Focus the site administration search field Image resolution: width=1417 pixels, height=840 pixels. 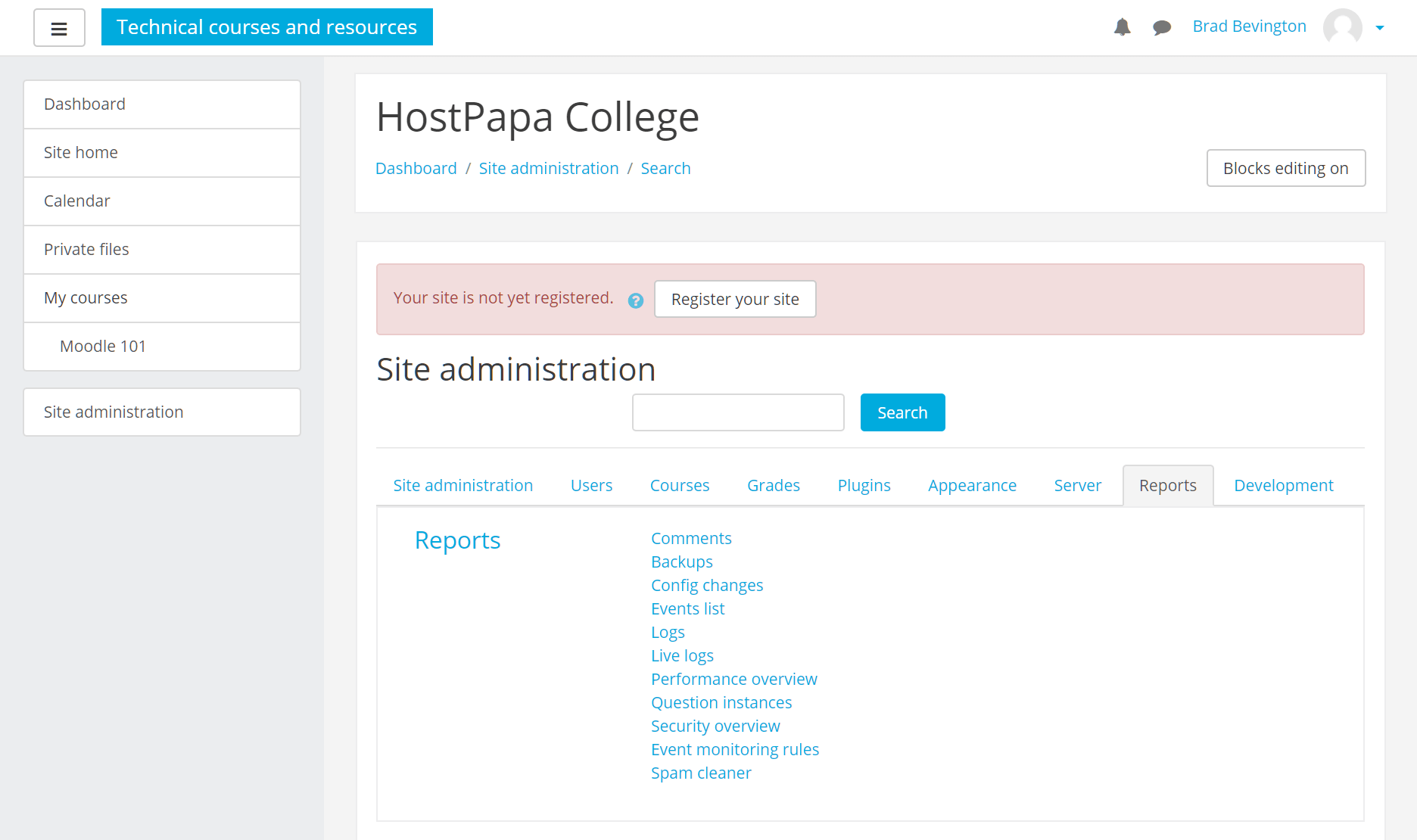tap(738, 412)
